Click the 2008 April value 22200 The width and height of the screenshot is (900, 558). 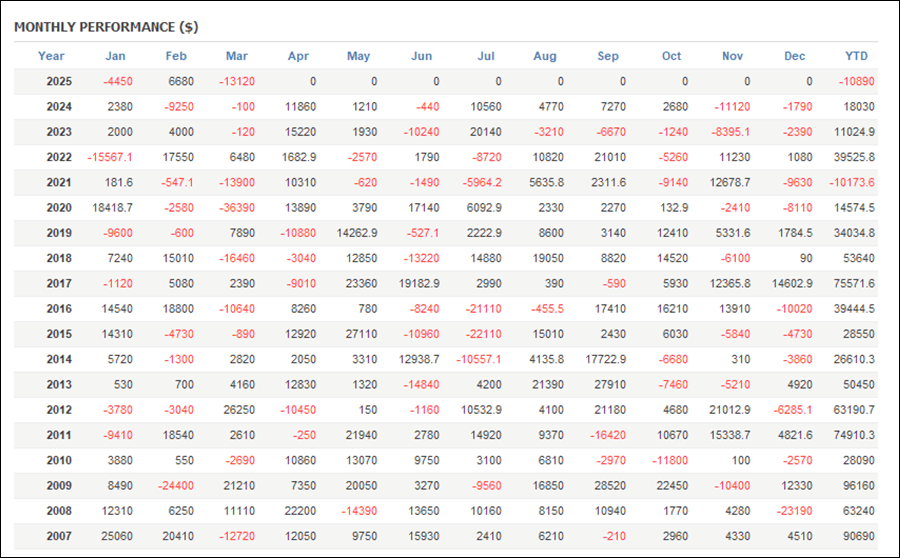pos(300,511)
